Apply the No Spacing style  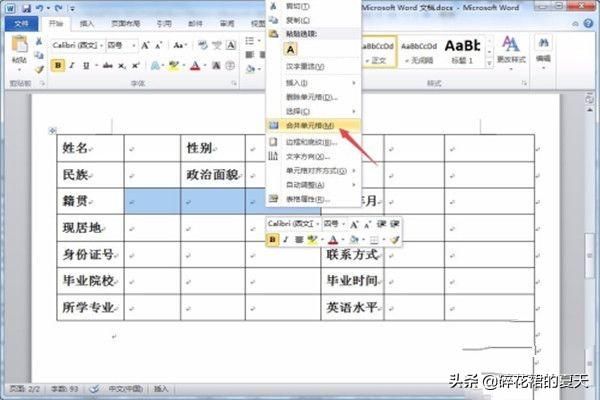419,52
